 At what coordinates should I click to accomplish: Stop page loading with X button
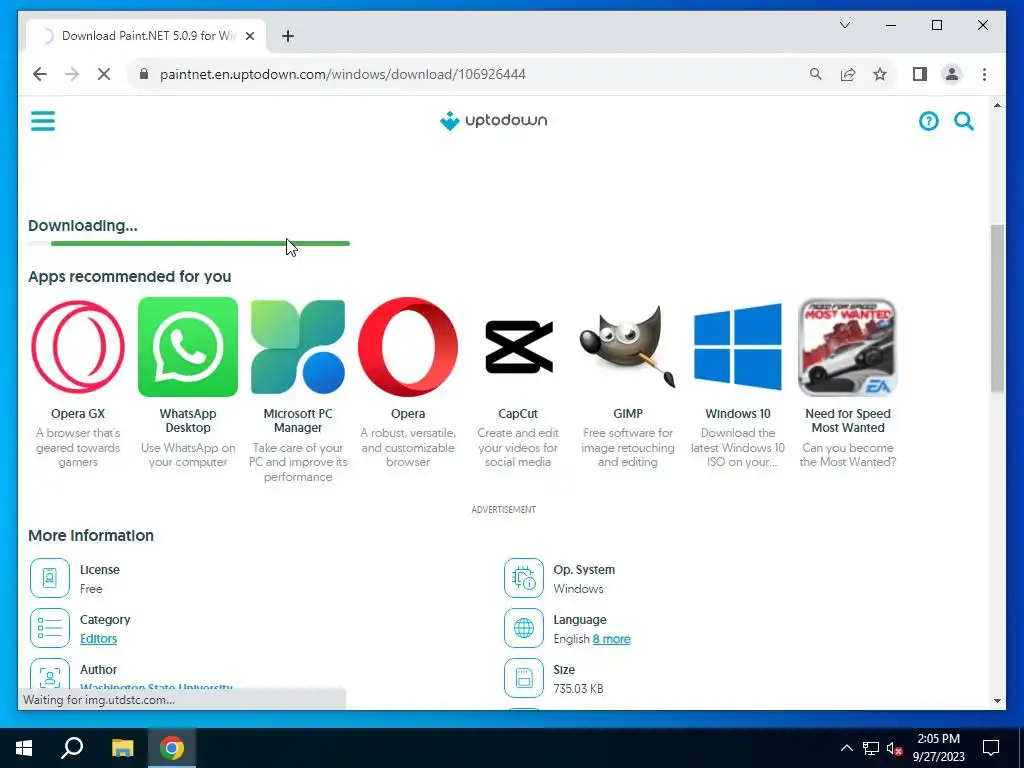coord(104,74)
